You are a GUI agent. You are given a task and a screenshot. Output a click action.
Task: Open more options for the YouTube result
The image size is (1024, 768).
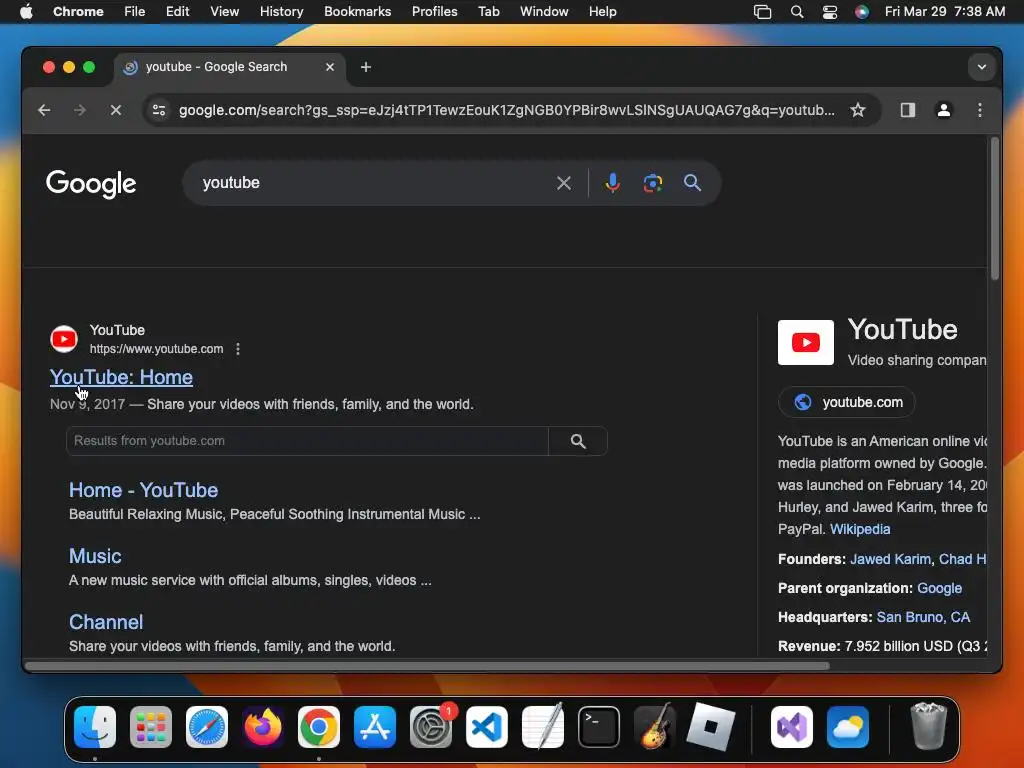[238, 349]
